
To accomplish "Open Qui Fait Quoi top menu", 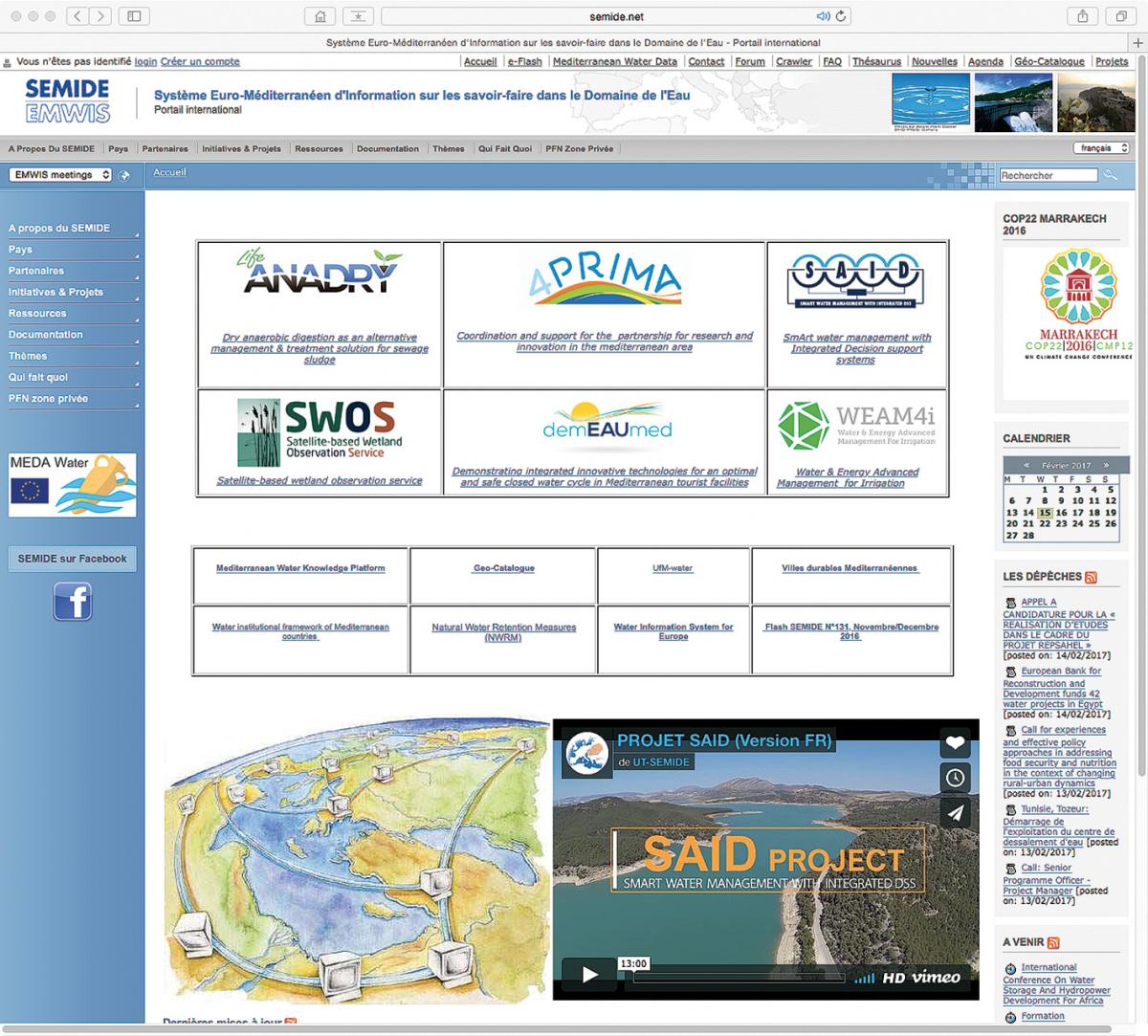I will 505,148.
